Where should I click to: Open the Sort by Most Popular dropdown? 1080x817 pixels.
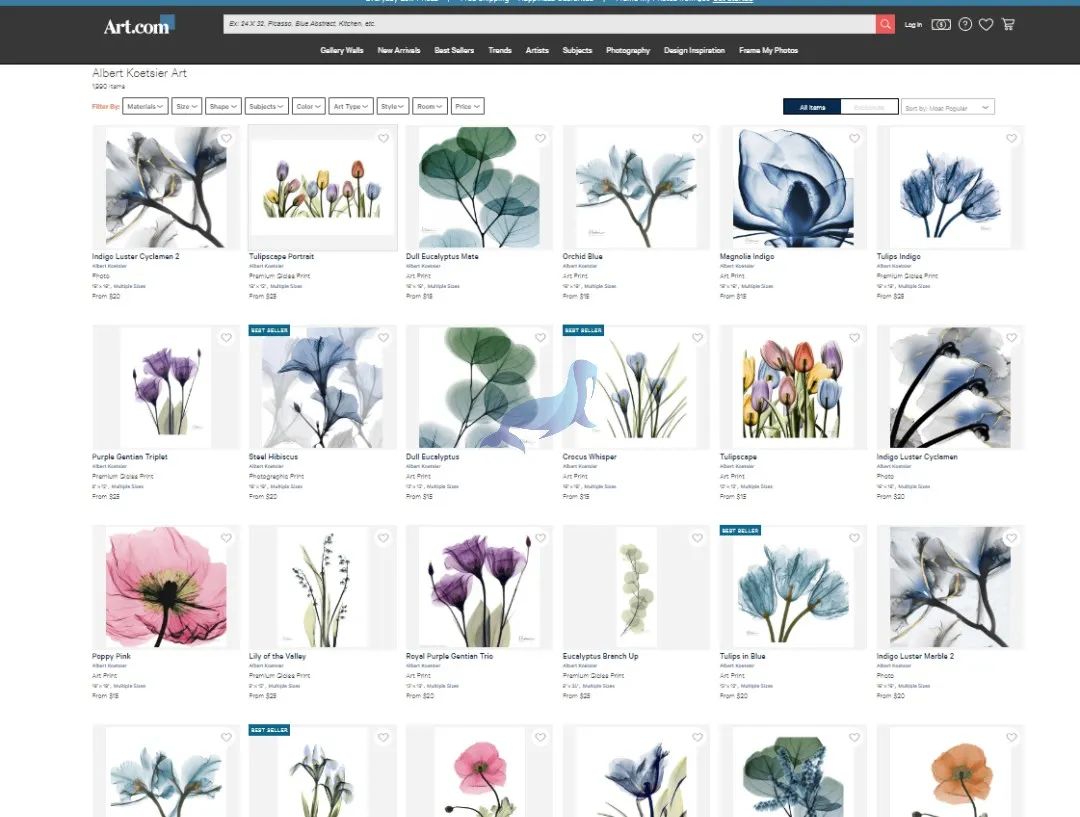tap(948, 107)
